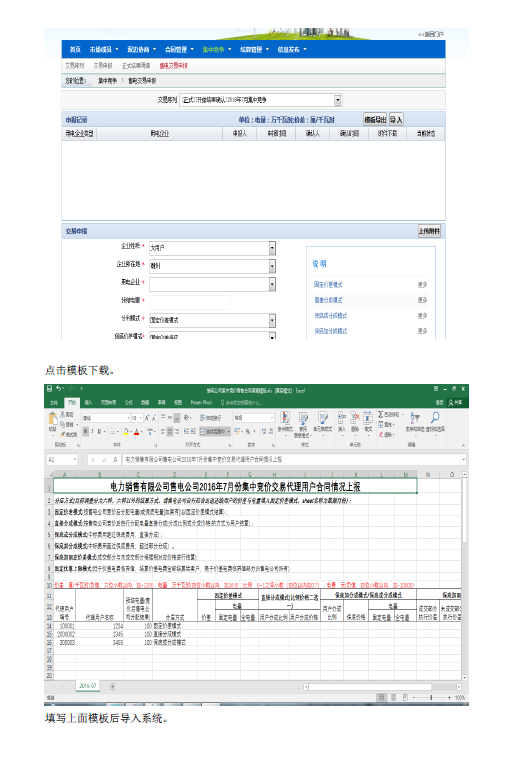
Task: Toggle italic formatting in Excel ribbon
Action: [x=92, y=431]
